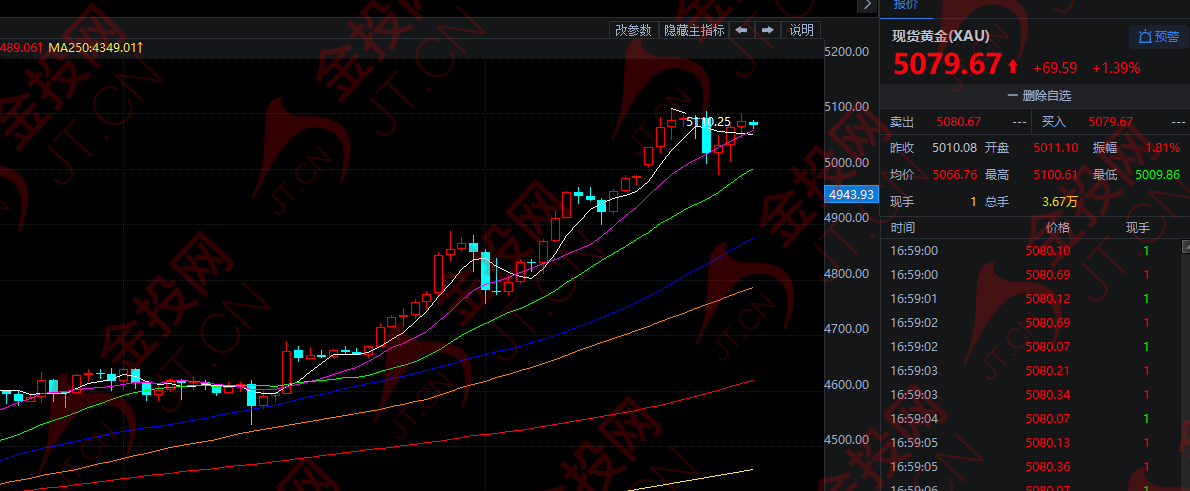Select the tick row priced 5080.13
This screenshot has height=491, width=1190.
1032,442
